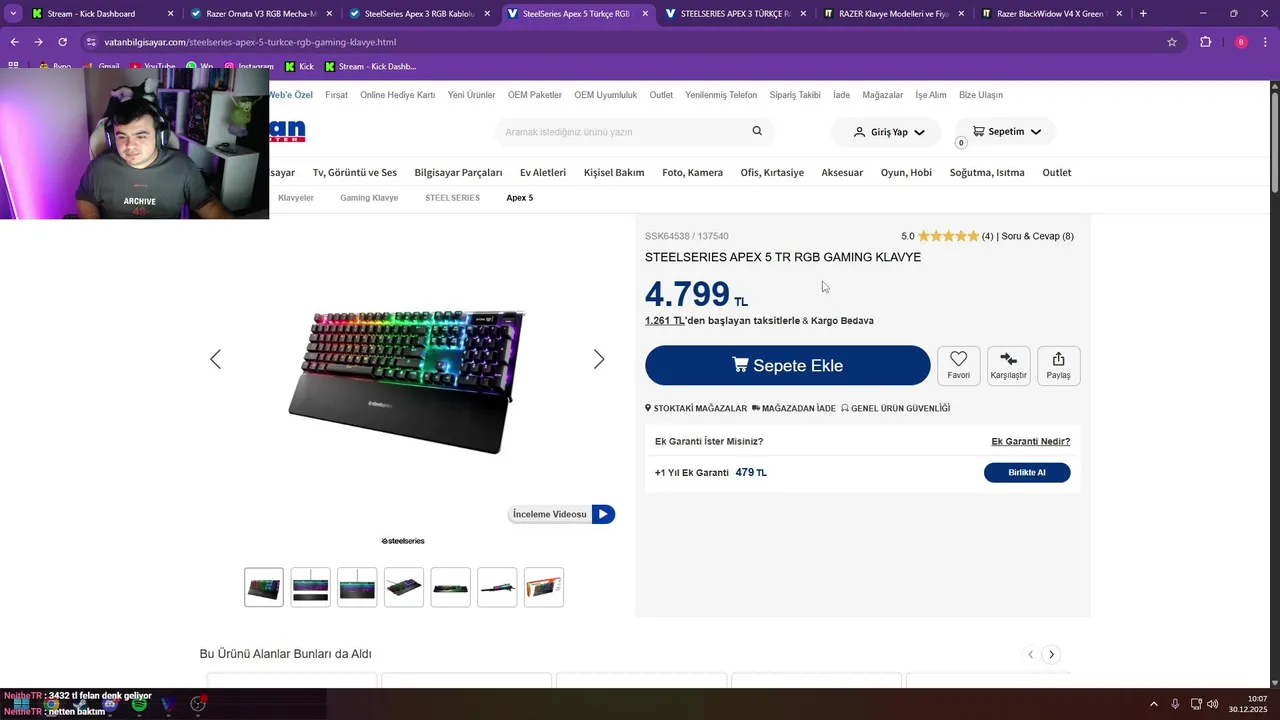The width and height of the screenshot is (1280, 720).
Task: Bookmark page with the star icon
Action: (x=1172, y=42)
